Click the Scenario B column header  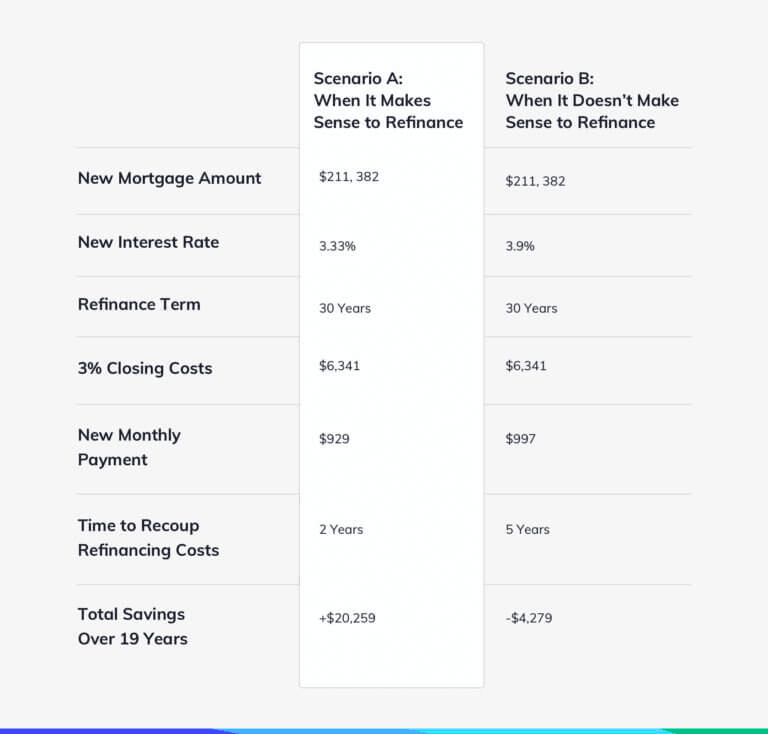click(x=591, y=100)
